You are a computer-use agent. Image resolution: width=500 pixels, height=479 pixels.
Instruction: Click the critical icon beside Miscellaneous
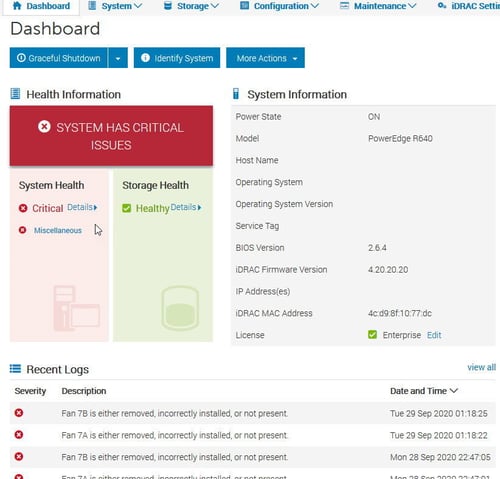[x=22, y=230]
